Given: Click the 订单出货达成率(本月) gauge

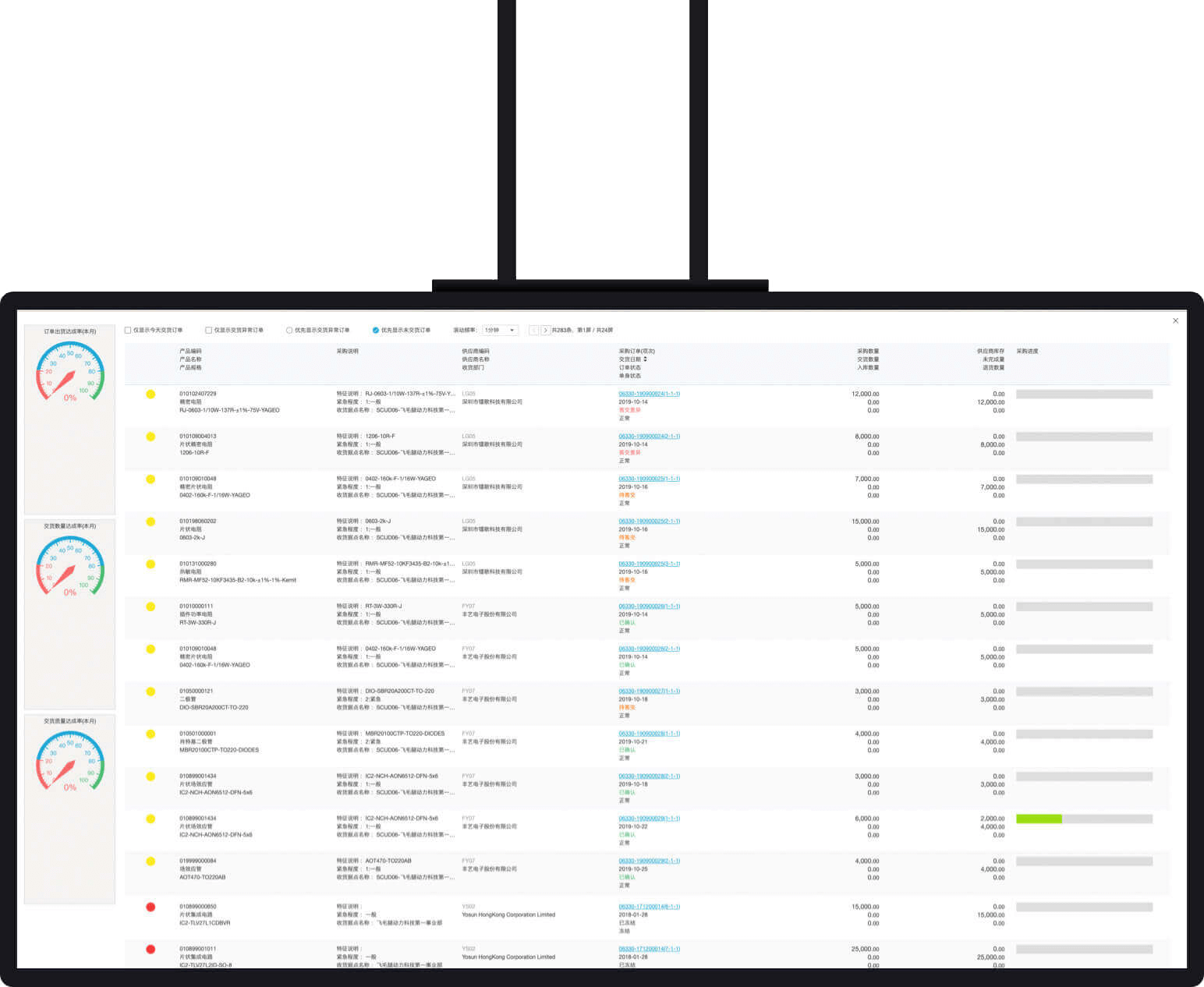Looking at the screenshot, I should click(x=70, y=372).
